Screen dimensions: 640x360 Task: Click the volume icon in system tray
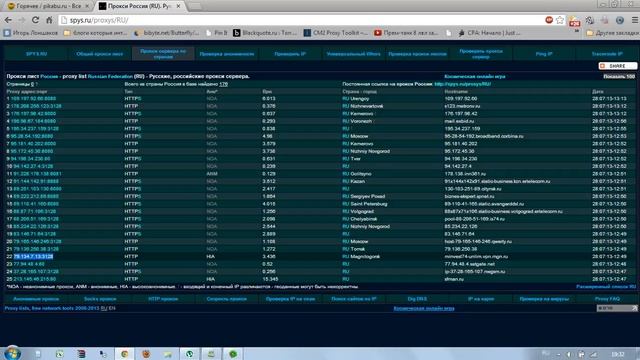click(569, 354)
